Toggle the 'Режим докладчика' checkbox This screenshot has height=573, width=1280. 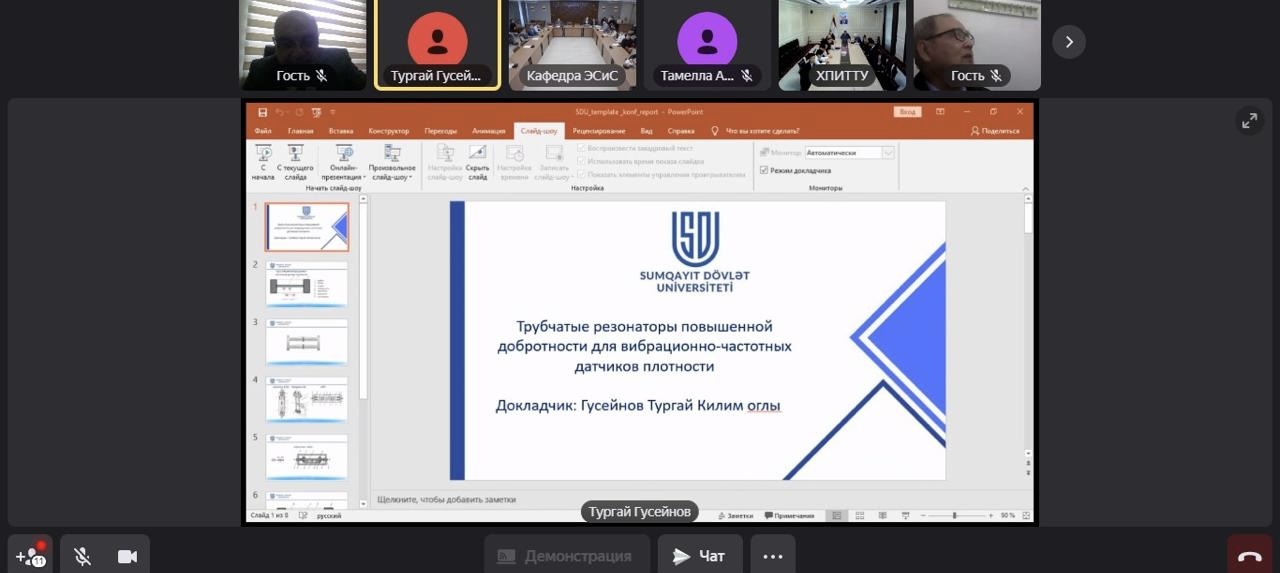point(764,171)
